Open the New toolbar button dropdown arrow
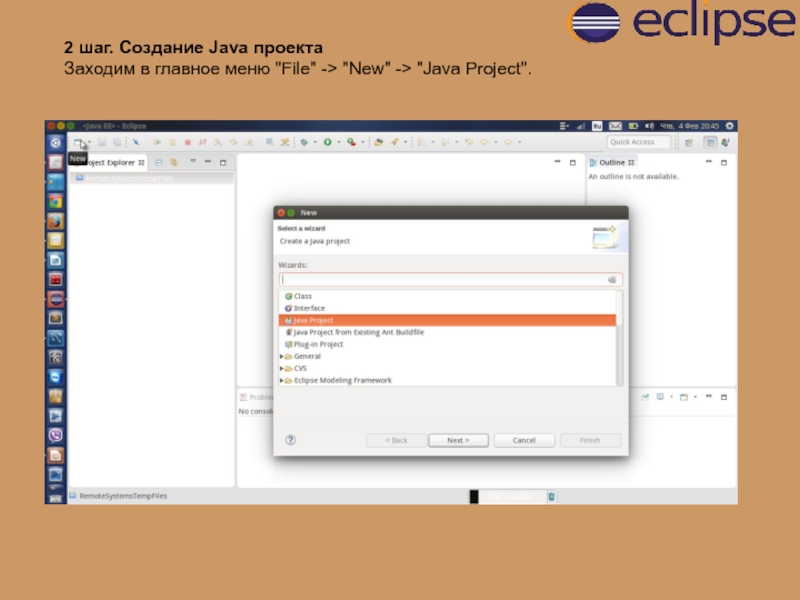This screenshot has height=600, width=800. (x=89, y=143)
